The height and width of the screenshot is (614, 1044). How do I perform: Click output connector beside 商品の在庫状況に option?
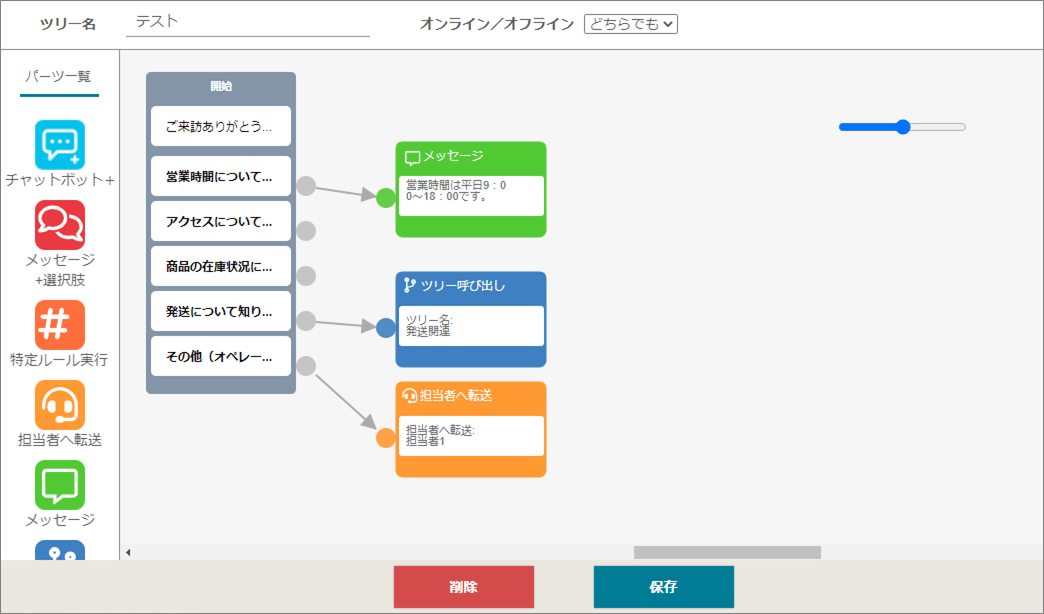[x=306, y=276]
